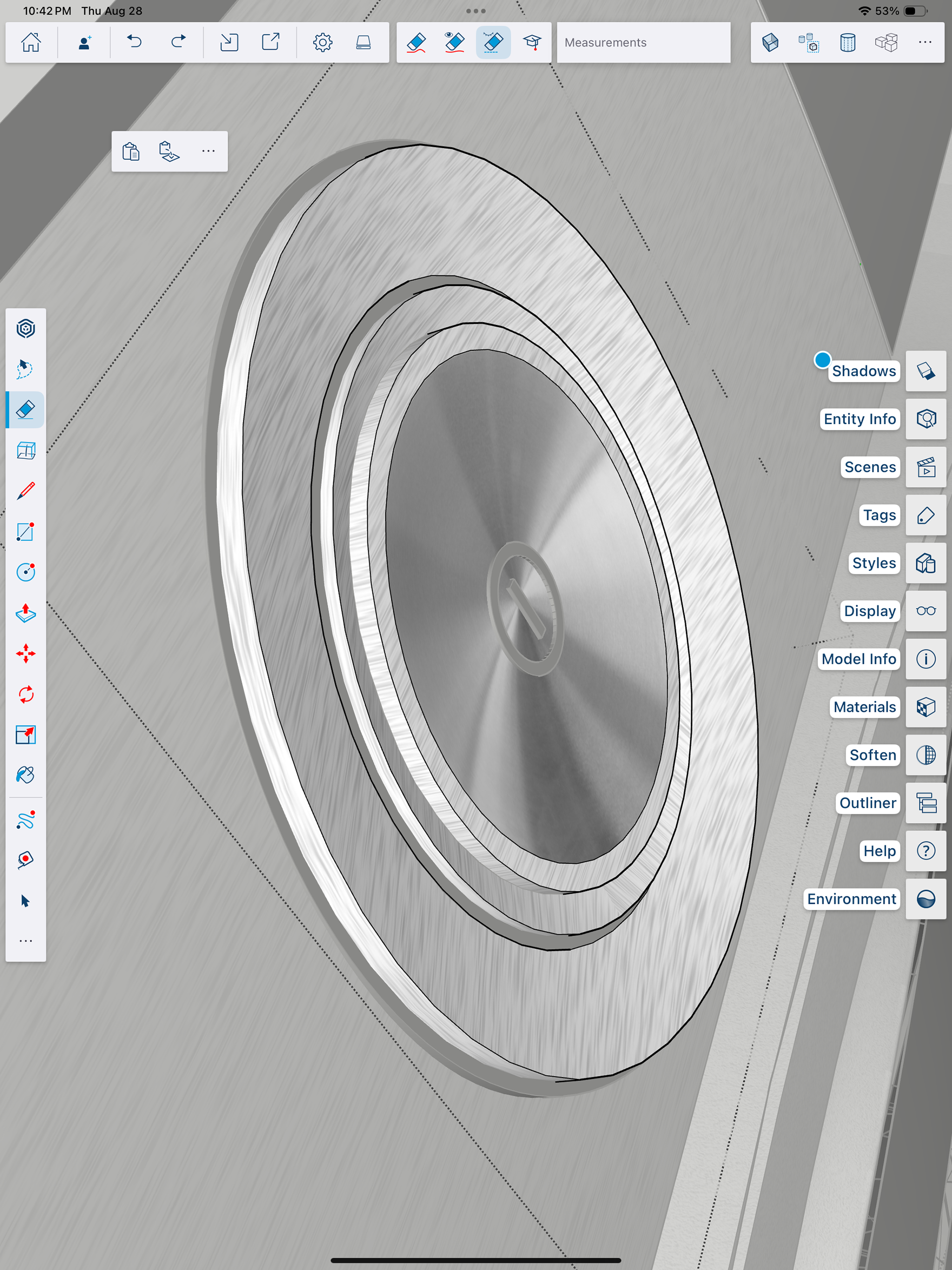Select the Paint Bucket tool
Screen dimensions: 952x1270
(x=25, y=775)
